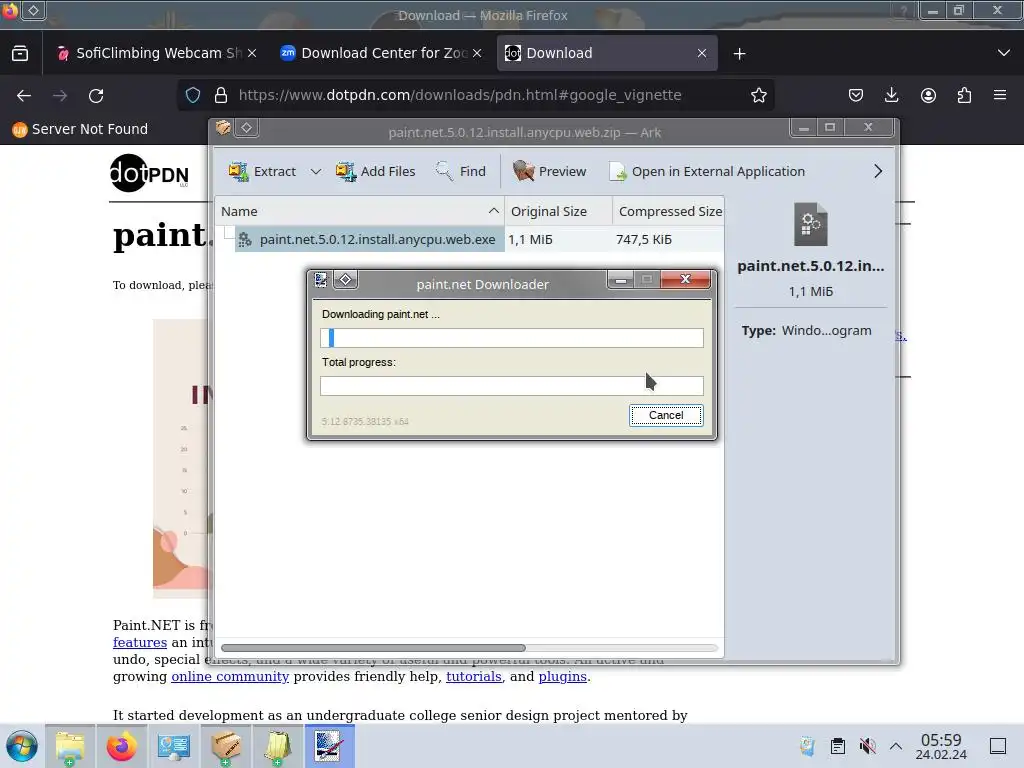The image size is (1024, 768).
Task: Click the dotPDN logo
Action: coord(150,174)
